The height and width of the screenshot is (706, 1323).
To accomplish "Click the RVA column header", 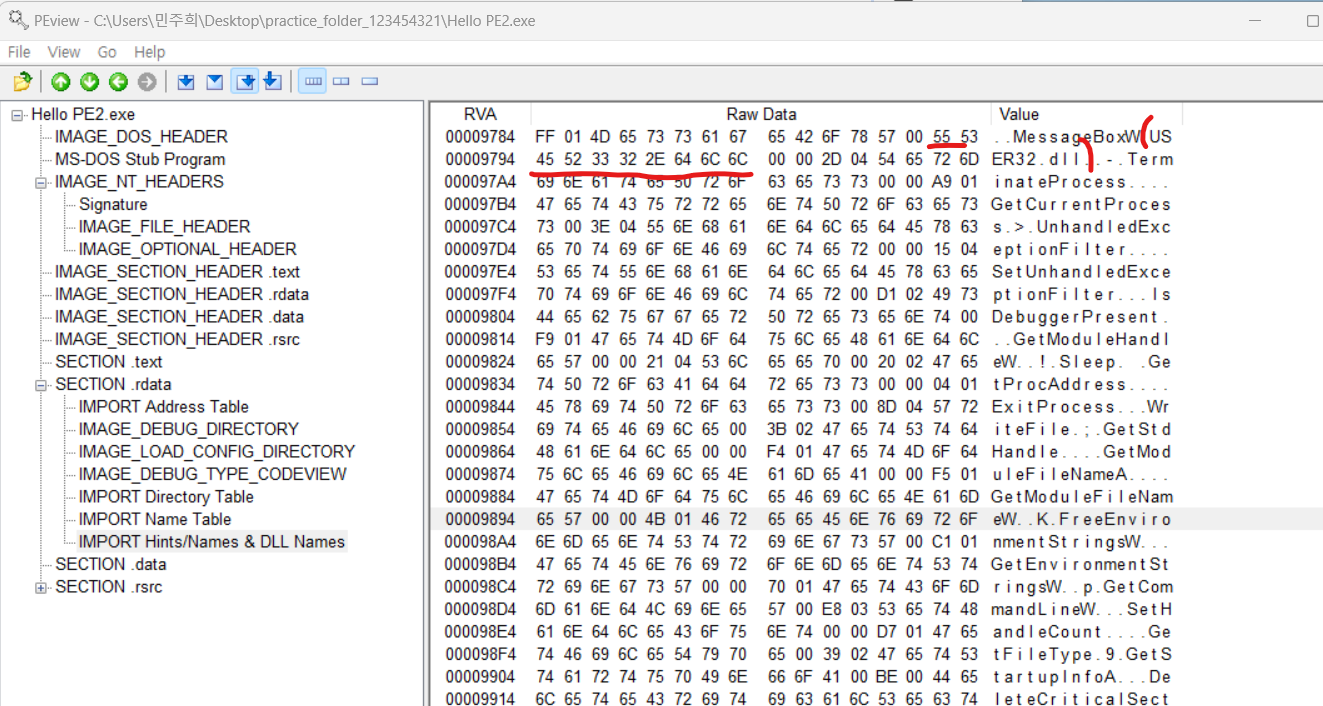I will click(x=480, y=114).
